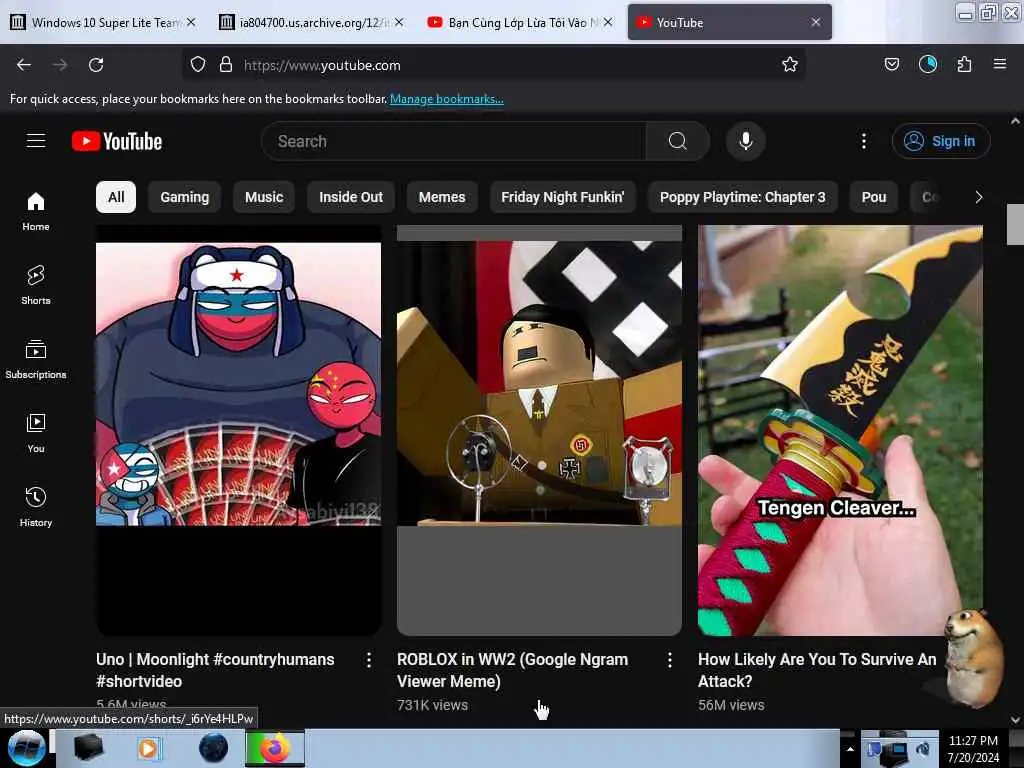
Task: Open Tengen Cleaver short thumbnail
Action: coord(840,430)
